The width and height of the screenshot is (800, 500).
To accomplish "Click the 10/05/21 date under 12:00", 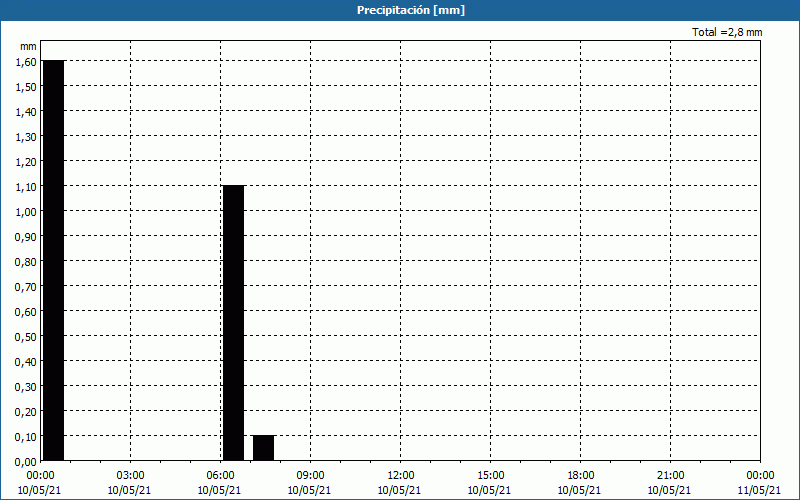I will (399, 490).
